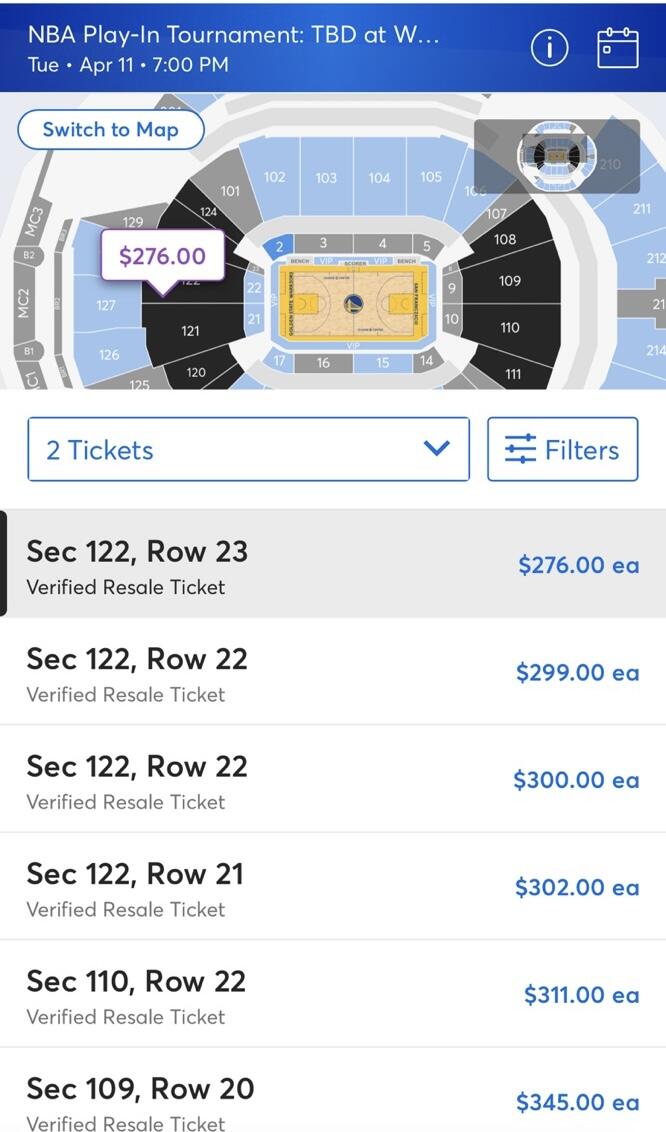Select section 110 on seat map
666x1132 pixels.
tap(510, 327)
